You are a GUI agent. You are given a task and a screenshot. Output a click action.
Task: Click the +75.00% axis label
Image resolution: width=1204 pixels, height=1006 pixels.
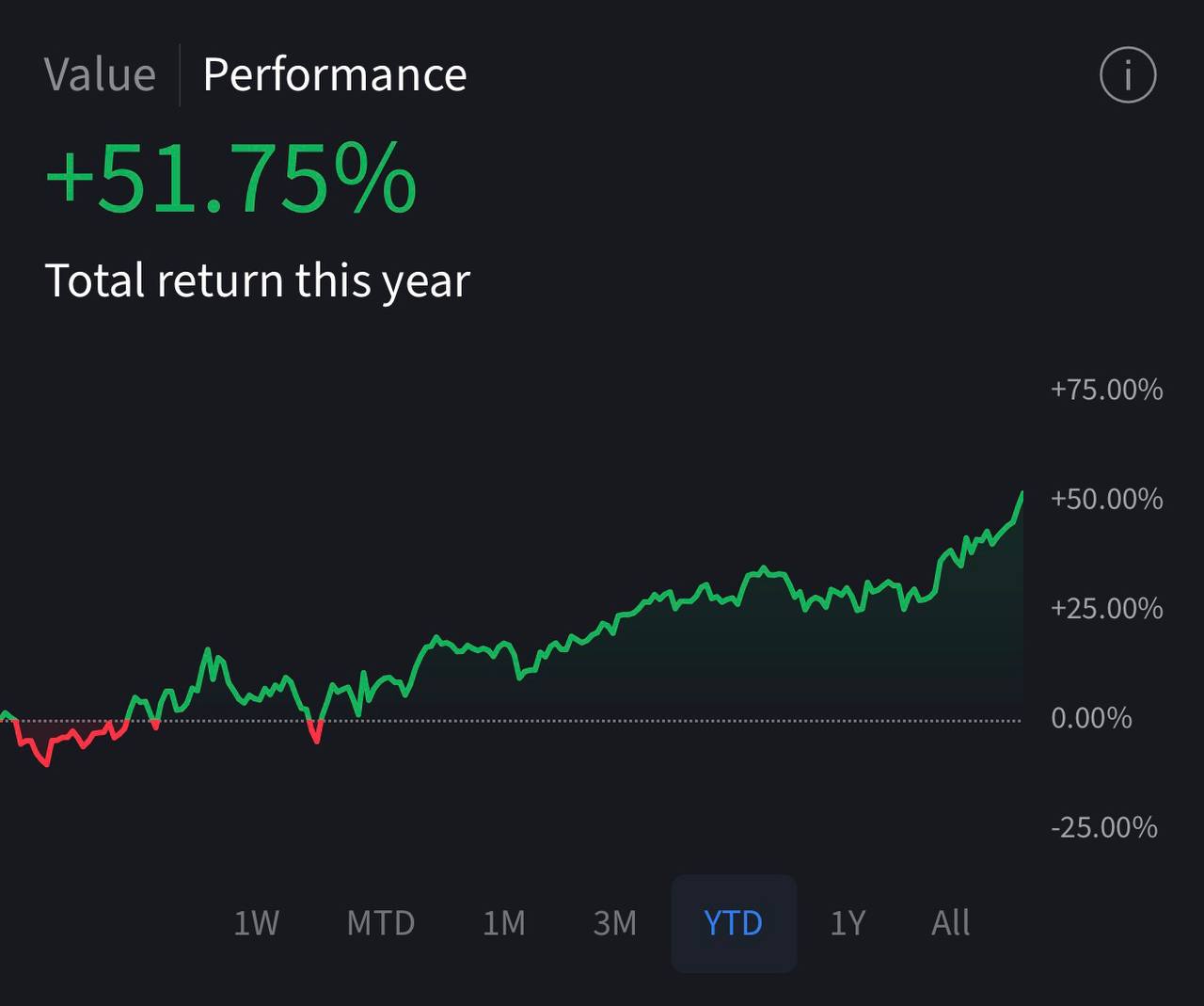(x=1106, y=390)
